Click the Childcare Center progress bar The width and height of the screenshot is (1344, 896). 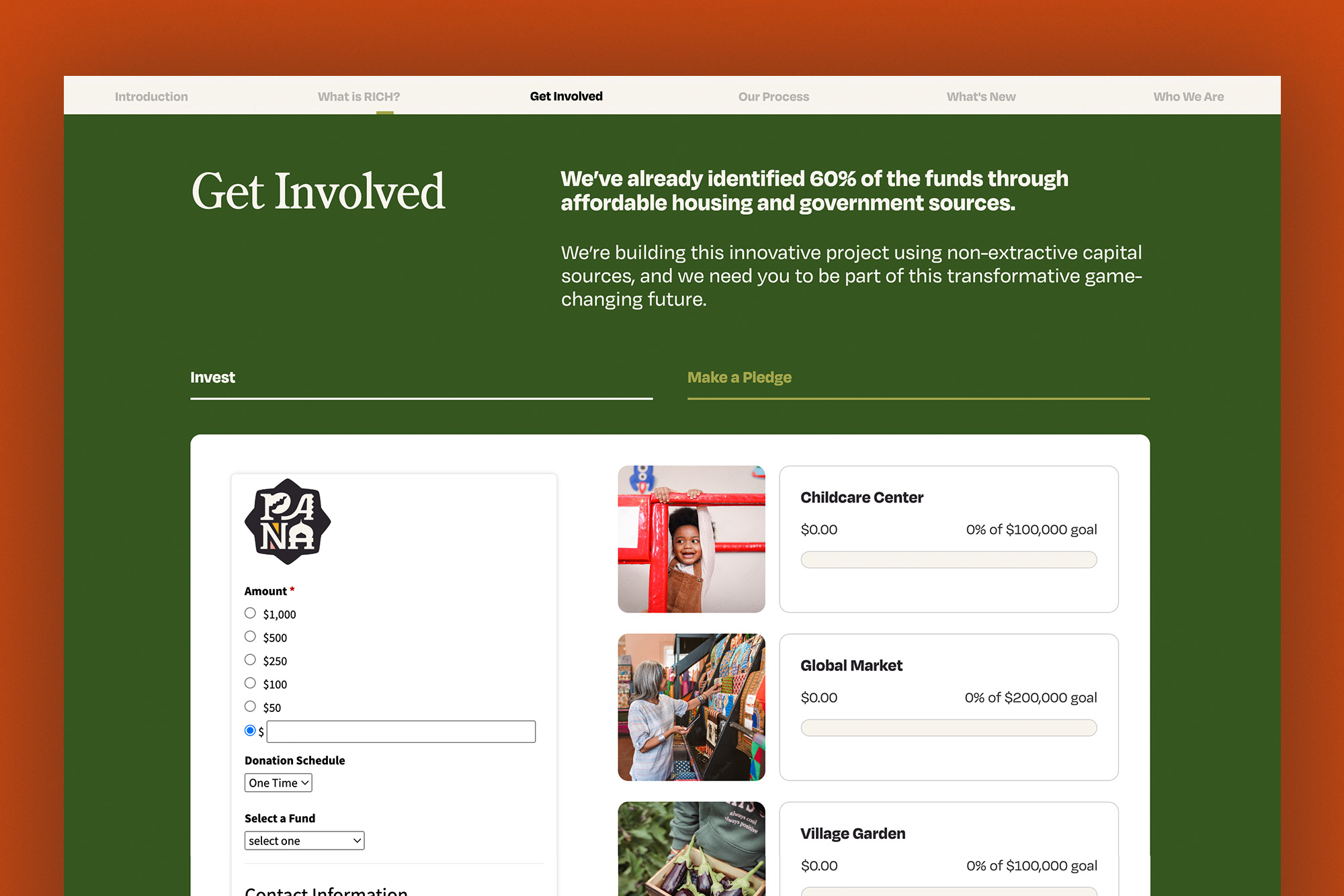coord(949,559)
